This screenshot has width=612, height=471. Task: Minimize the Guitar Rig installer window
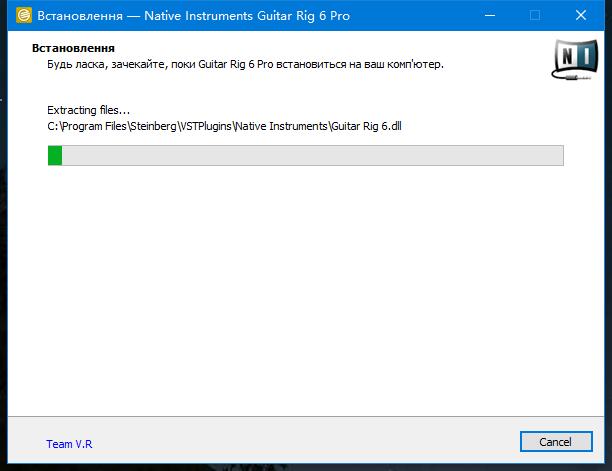[x=490, y=16]
